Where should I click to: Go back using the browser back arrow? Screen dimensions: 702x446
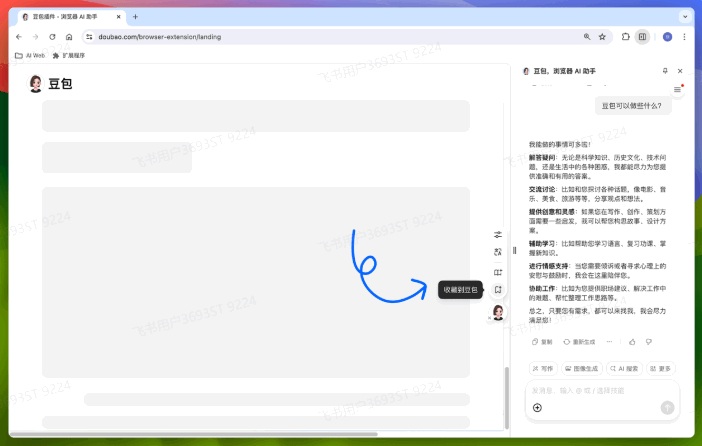pos(19,37)
